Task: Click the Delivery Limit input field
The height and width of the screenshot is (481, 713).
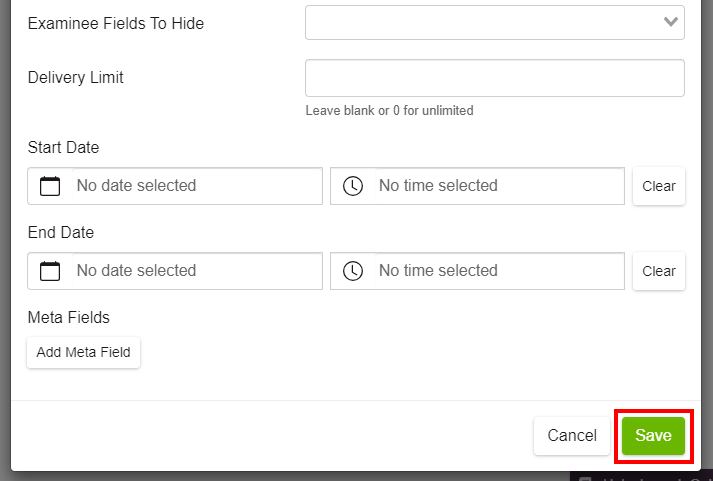Action: 495,78
